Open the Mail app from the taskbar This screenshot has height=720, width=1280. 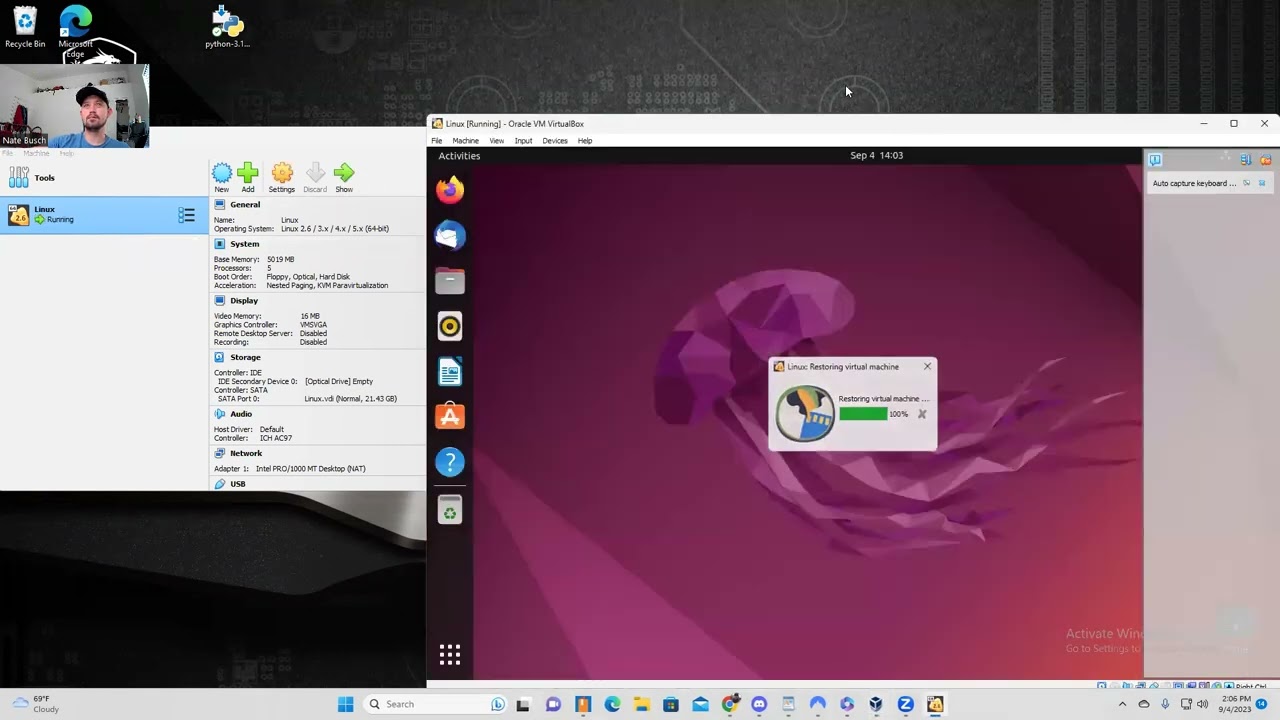700,704
